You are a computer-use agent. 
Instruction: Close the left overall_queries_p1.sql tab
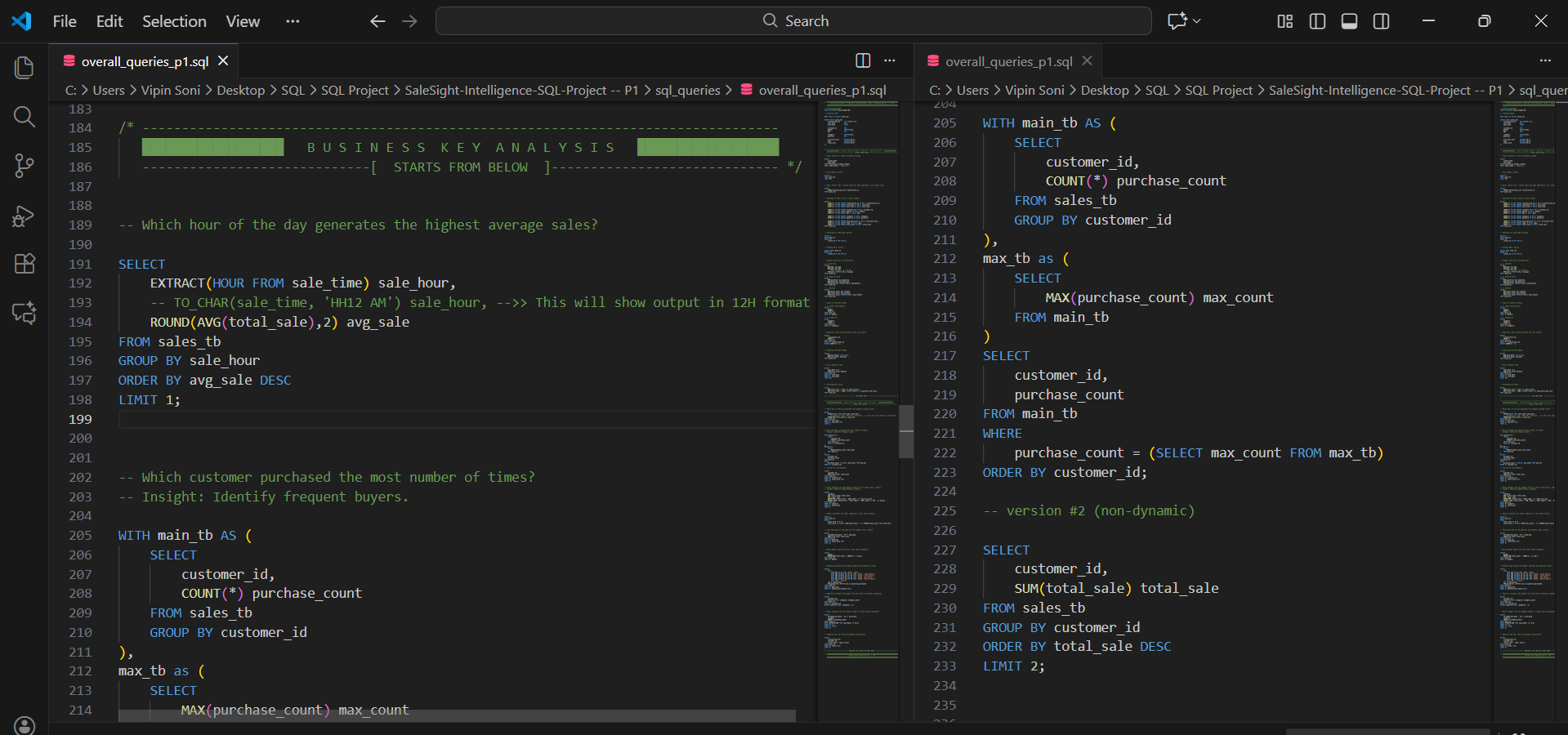point(223,61)
